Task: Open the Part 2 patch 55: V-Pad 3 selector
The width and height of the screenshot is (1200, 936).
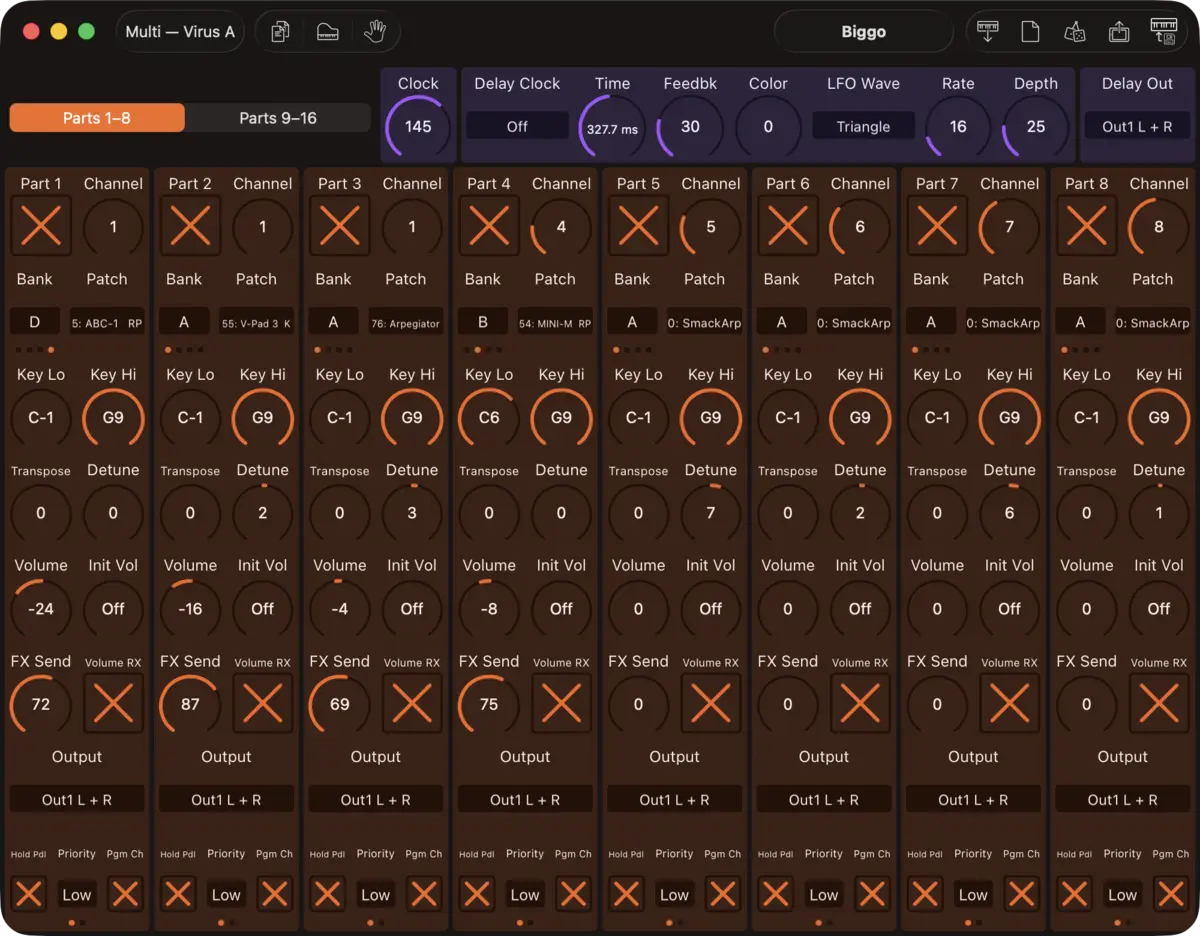Action: coord(257,323)
